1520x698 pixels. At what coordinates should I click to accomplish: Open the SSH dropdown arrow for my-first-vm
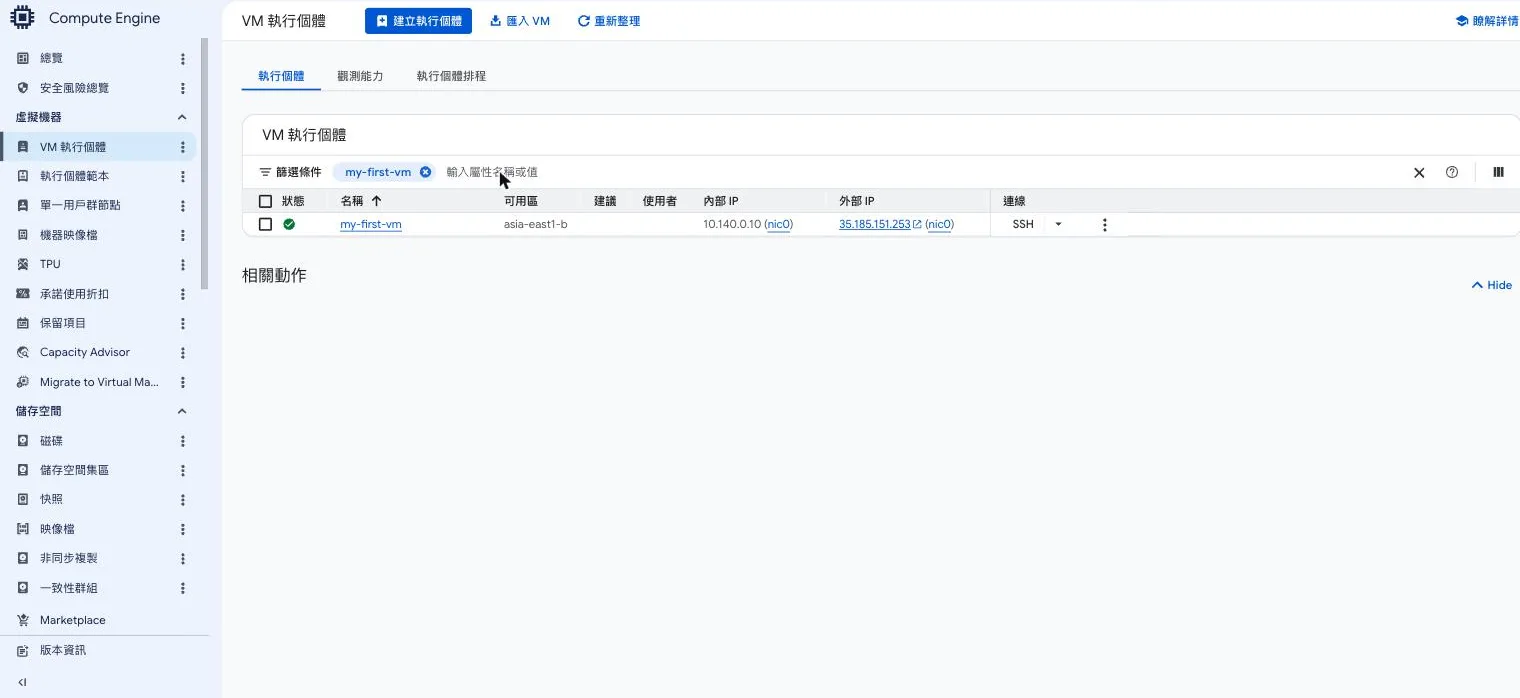(1058, 225)
